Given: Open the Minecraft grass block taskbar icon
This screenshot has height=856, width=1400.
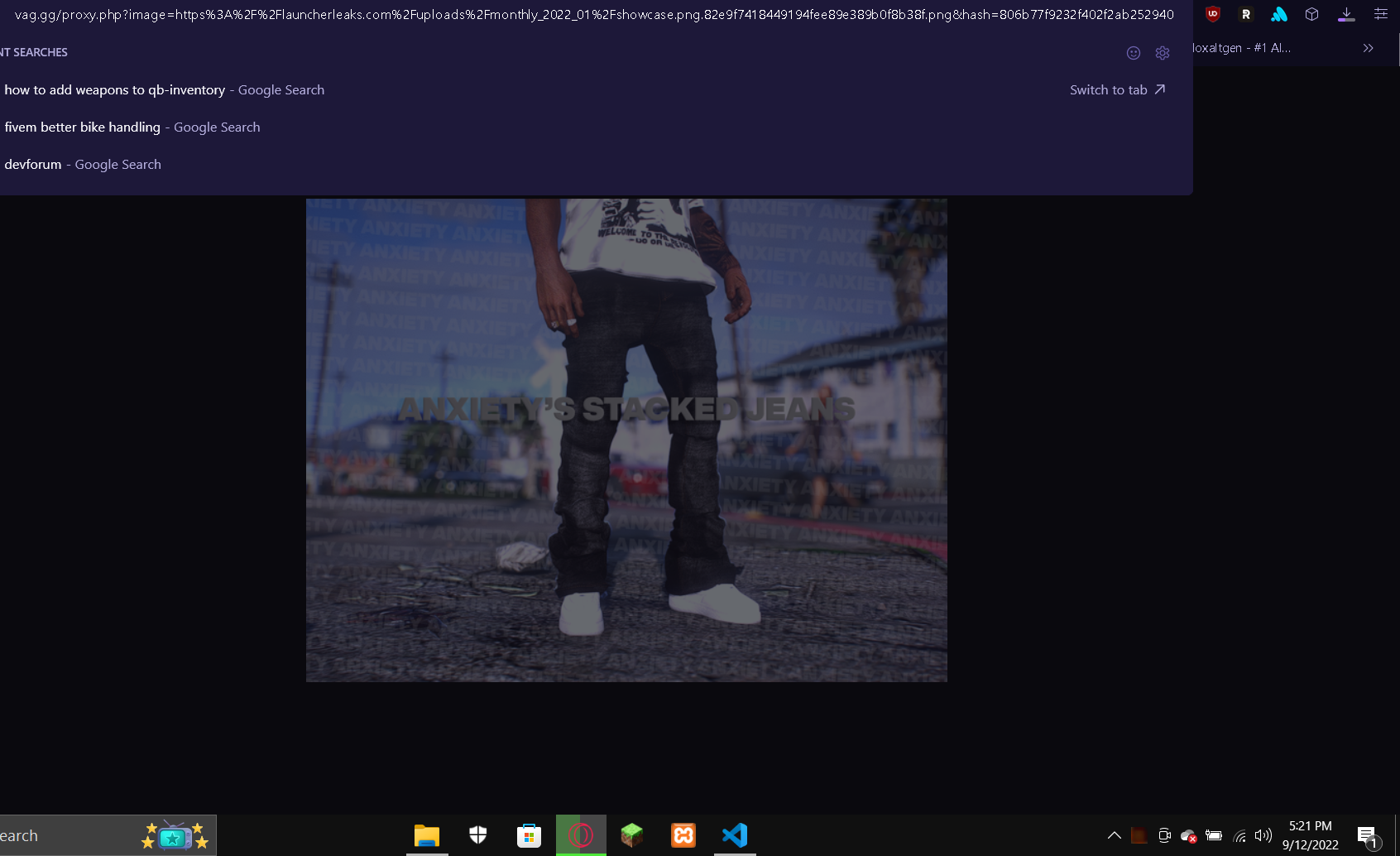Looking at the screenshot, I should [x=632, y=835].
